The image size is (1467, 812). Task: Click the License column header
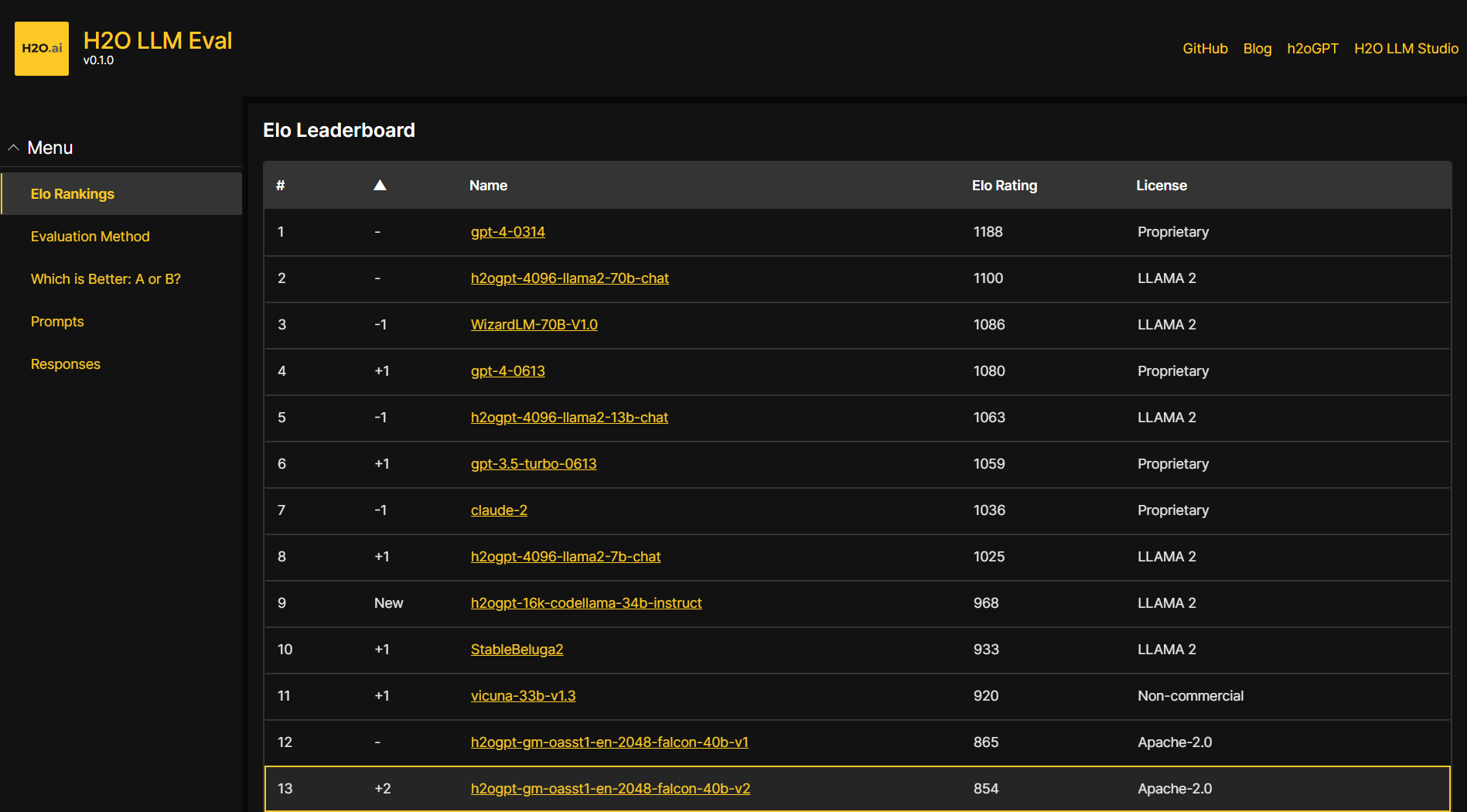click(1162, 186)
